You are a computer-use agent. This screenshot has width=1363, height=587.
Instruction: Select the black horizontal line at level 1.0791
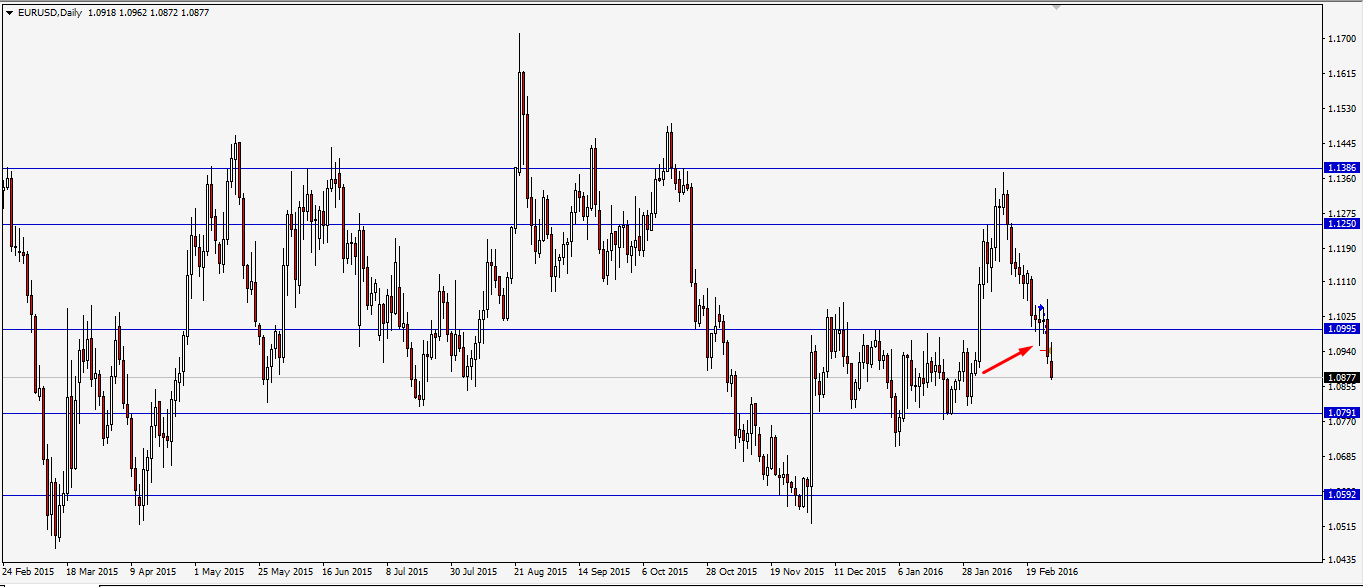pos(660,413)
